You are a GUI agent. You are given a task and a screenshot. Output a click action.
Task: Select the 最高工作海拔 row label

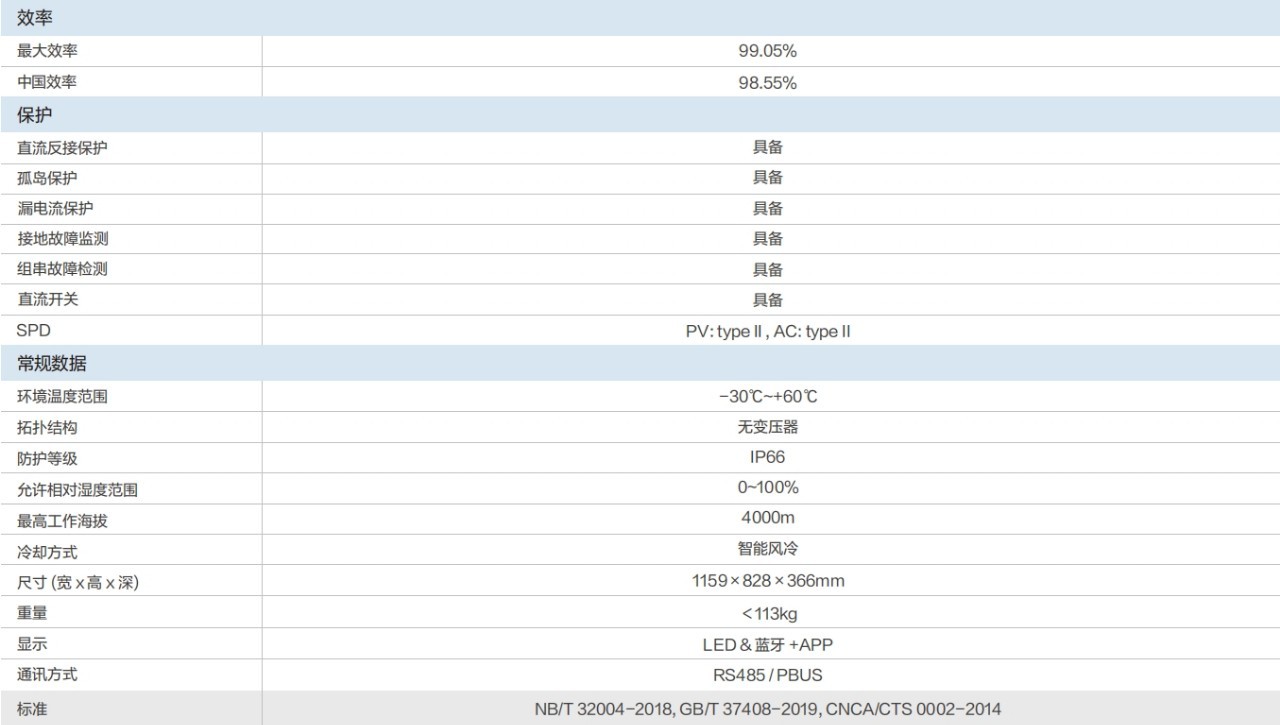tap(62, 521)
